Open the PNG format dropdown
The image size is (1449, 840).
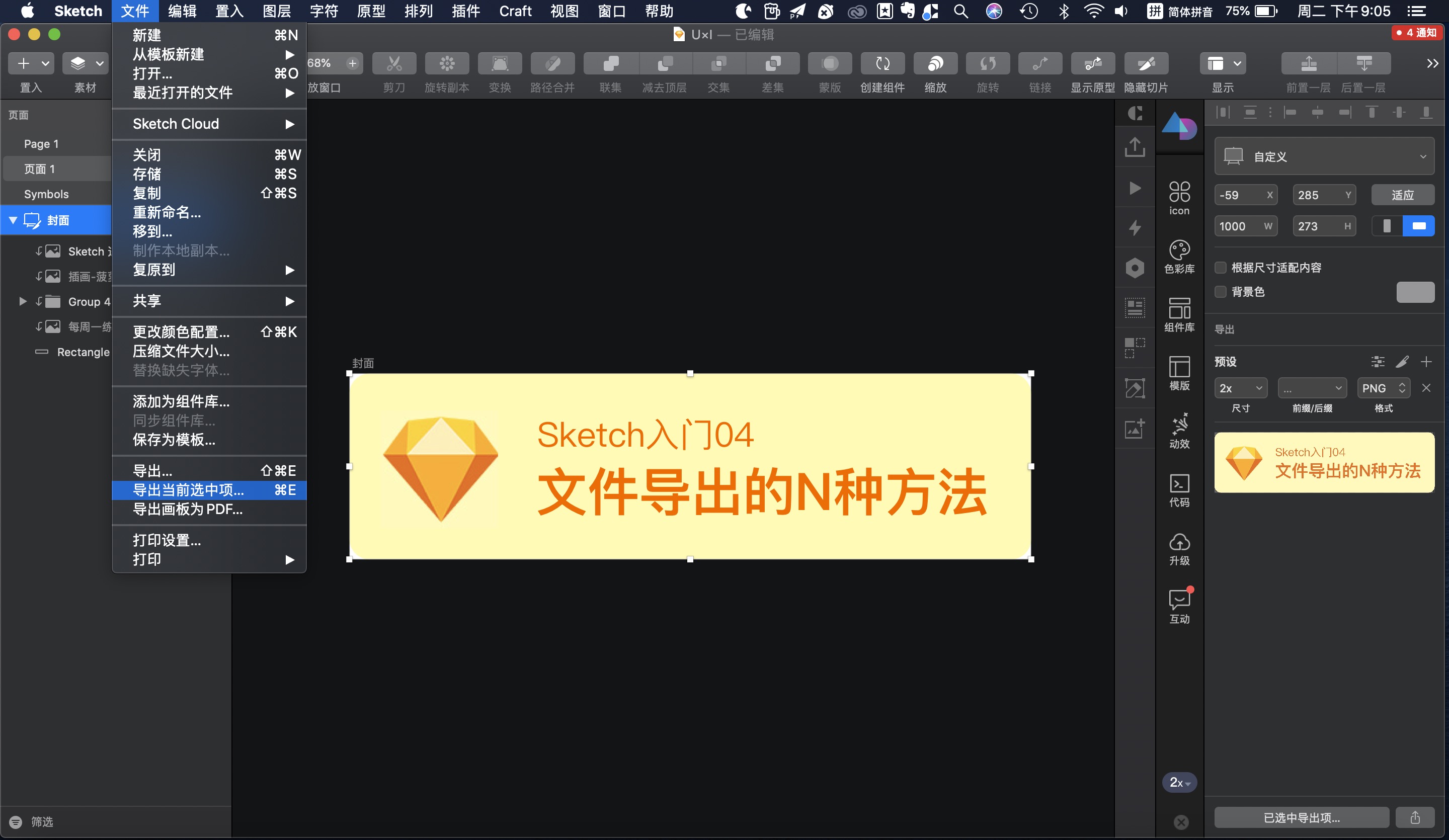tap(1384, 388)
